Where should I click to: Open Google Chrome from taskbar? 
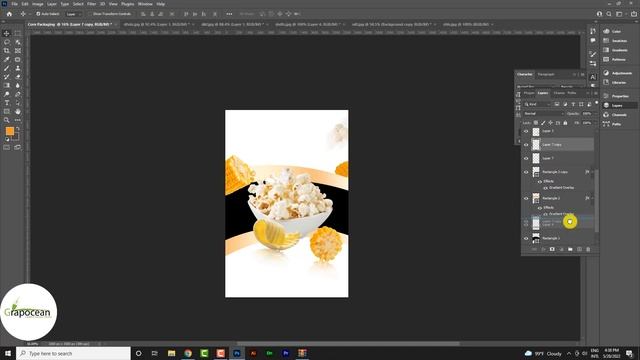coord(188,353)
